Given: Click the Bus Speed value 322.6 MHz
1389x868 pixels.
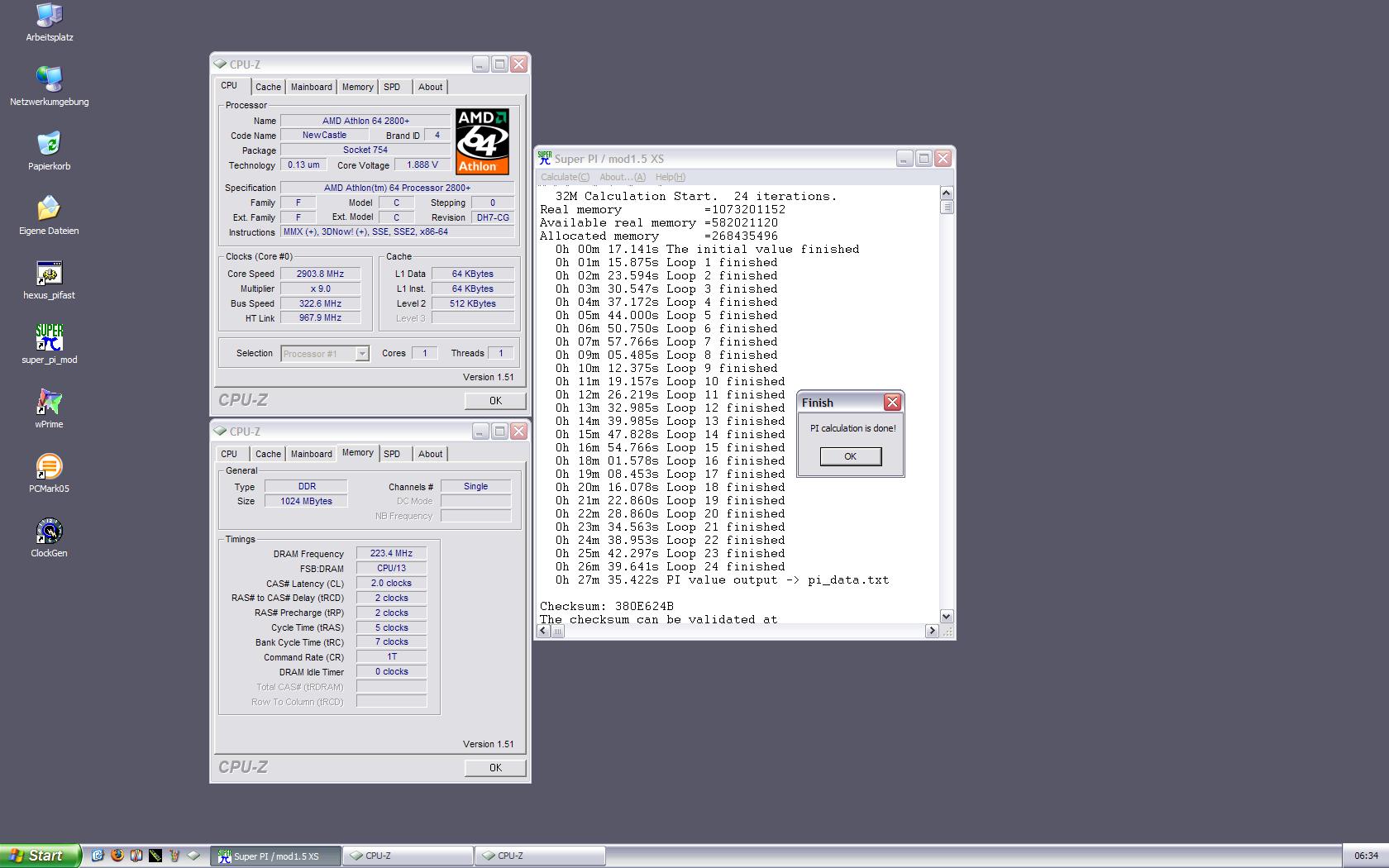Looking at the screenshot, I should [x=321, y=303].
